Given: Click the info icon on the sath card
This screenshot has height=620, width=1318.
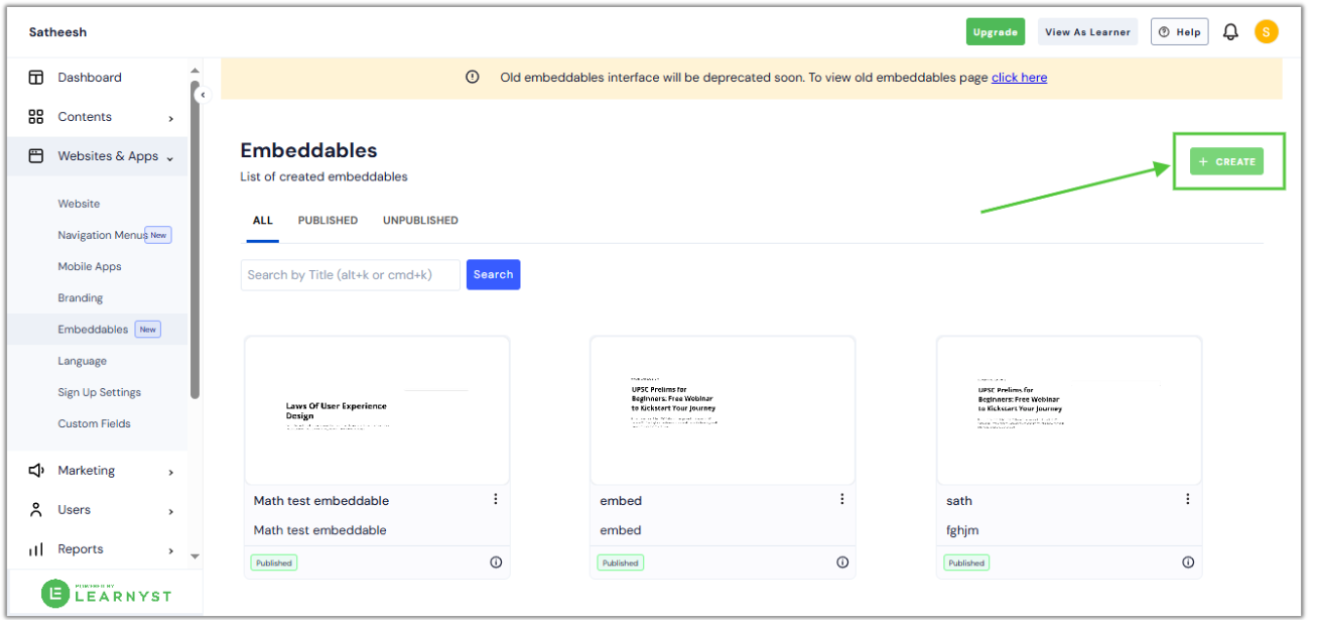Looking at the screenshot, I should click(x=1187, y=562).
